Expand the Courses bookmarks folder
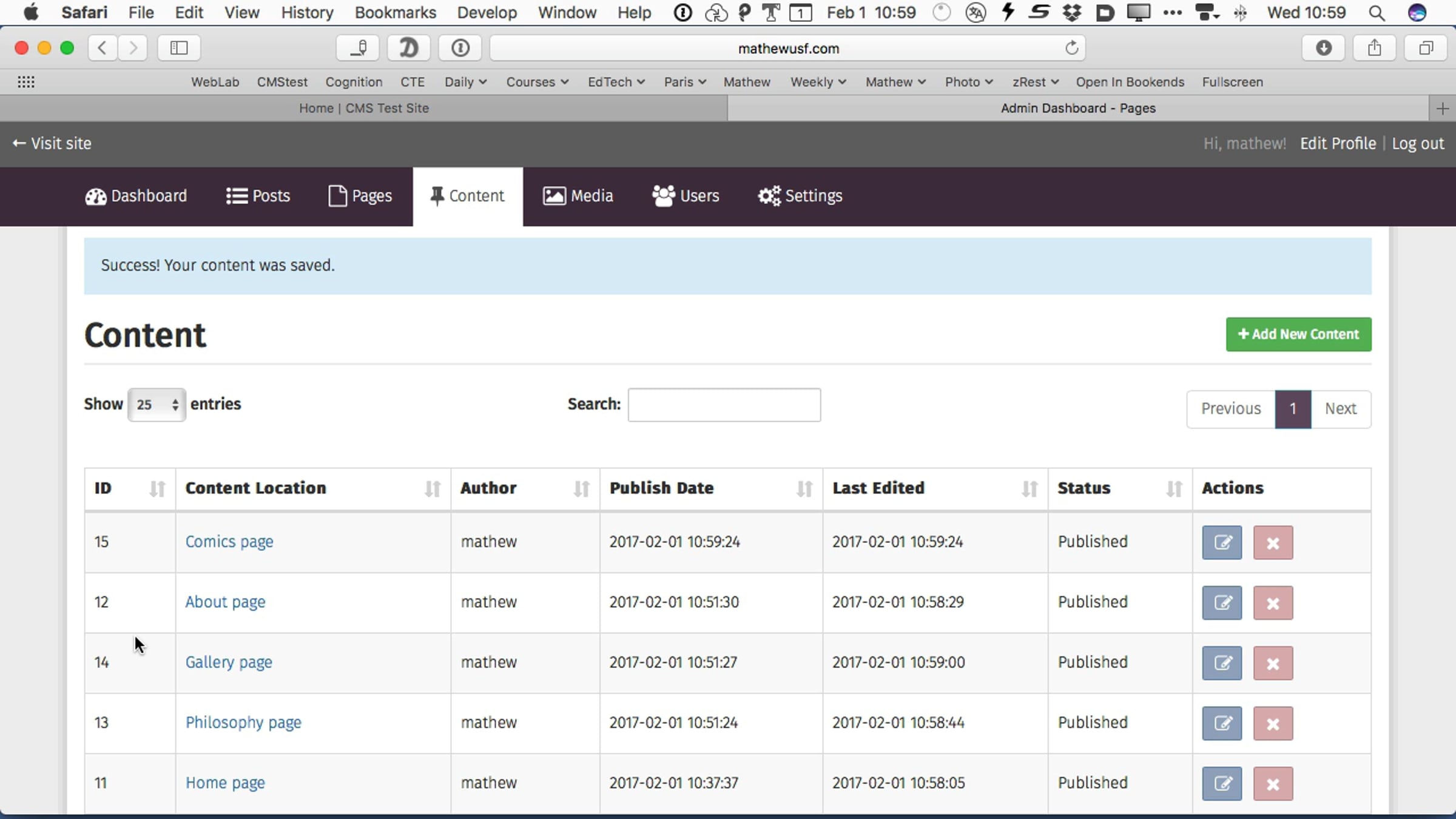Screen dimensions: 1456x819 click(x=537, y=82)
